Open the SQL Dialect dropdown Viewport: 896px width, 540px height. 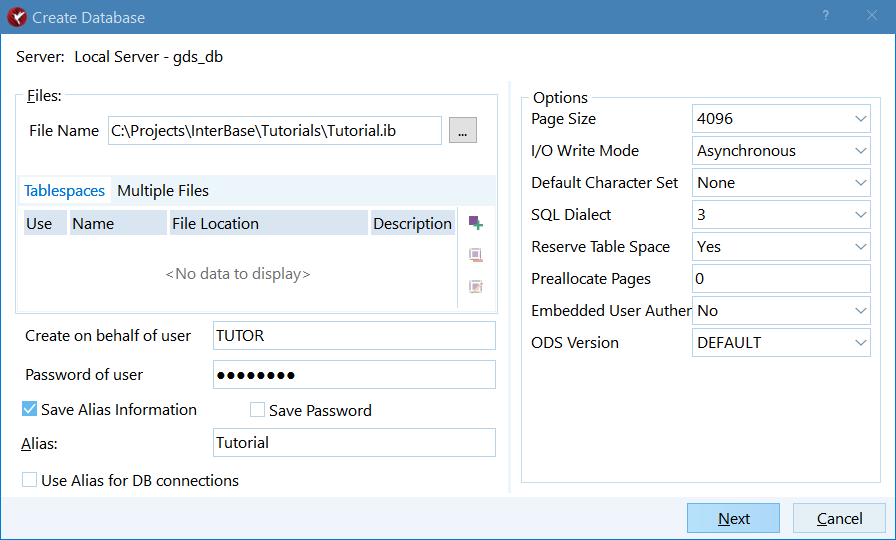[781, 215]
